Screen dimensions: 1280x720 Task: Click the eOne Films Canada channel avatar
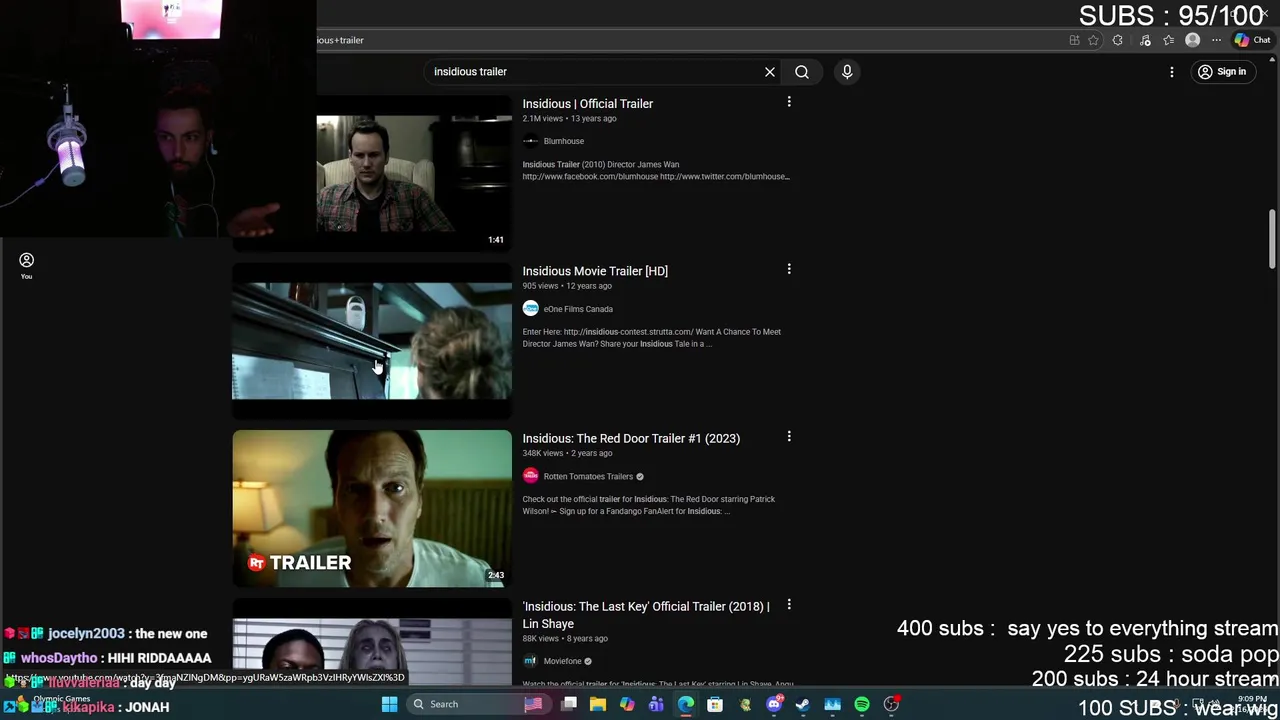[531, 309]
